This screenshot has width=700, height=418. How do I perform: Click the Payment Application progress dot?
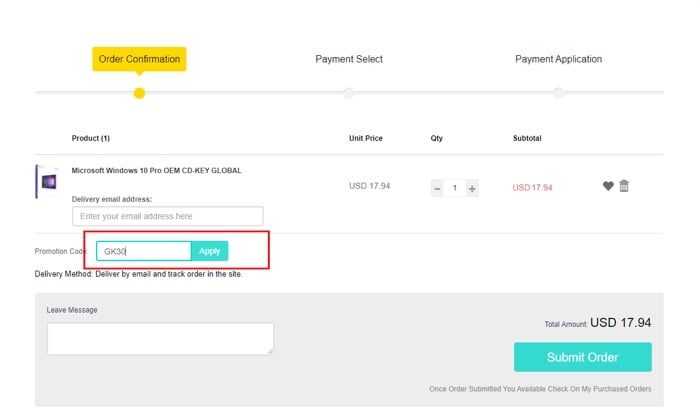(x=558, y=93)
